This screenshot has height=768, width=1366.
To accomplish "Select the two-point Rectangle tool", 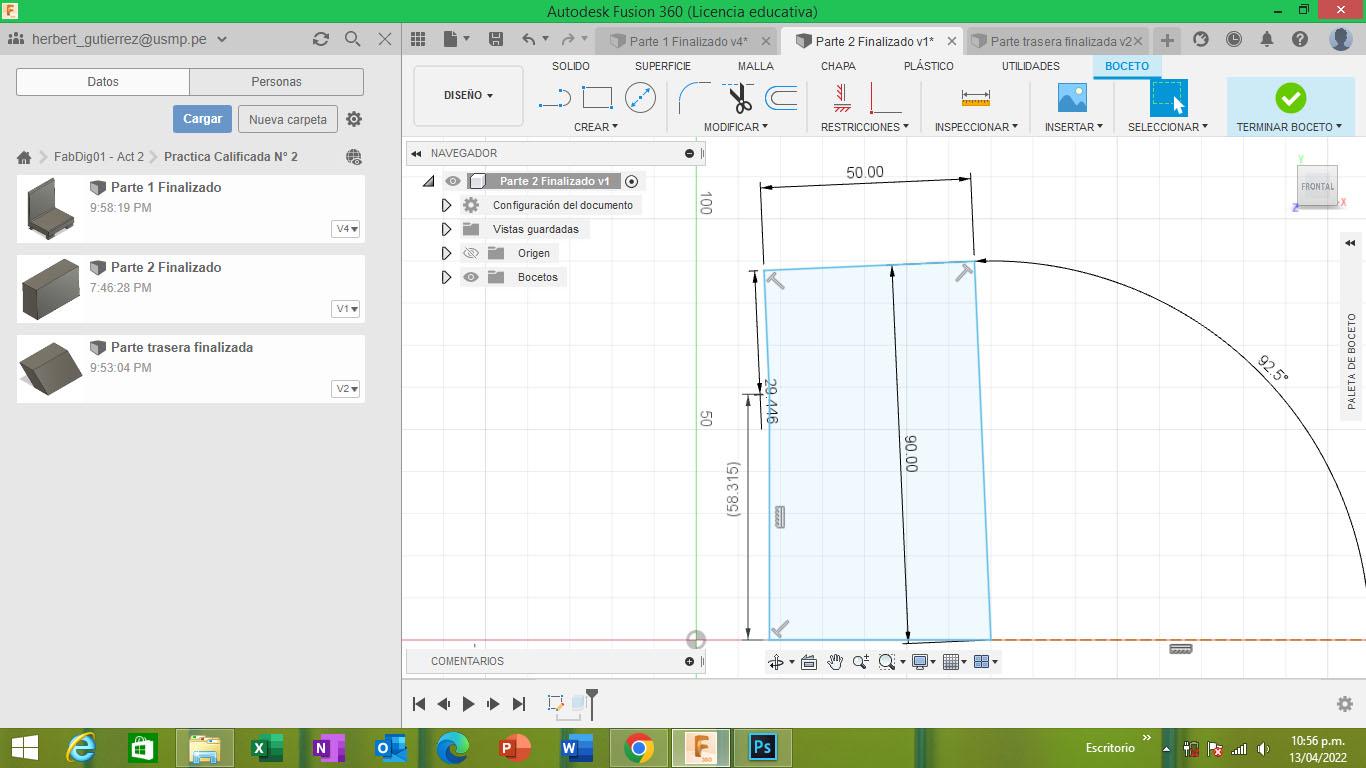I will [597, 98].
